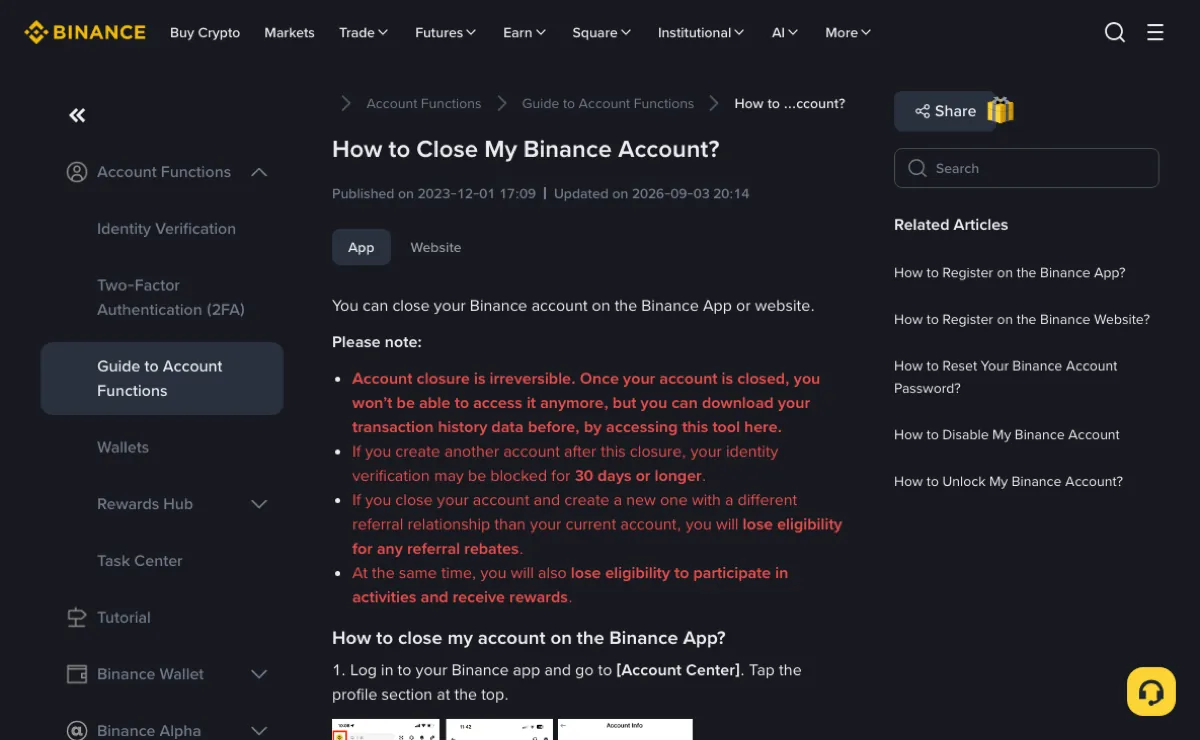Open the More dropdown menu
This screenshot has height=740, width=1200.
pos(848,32)
